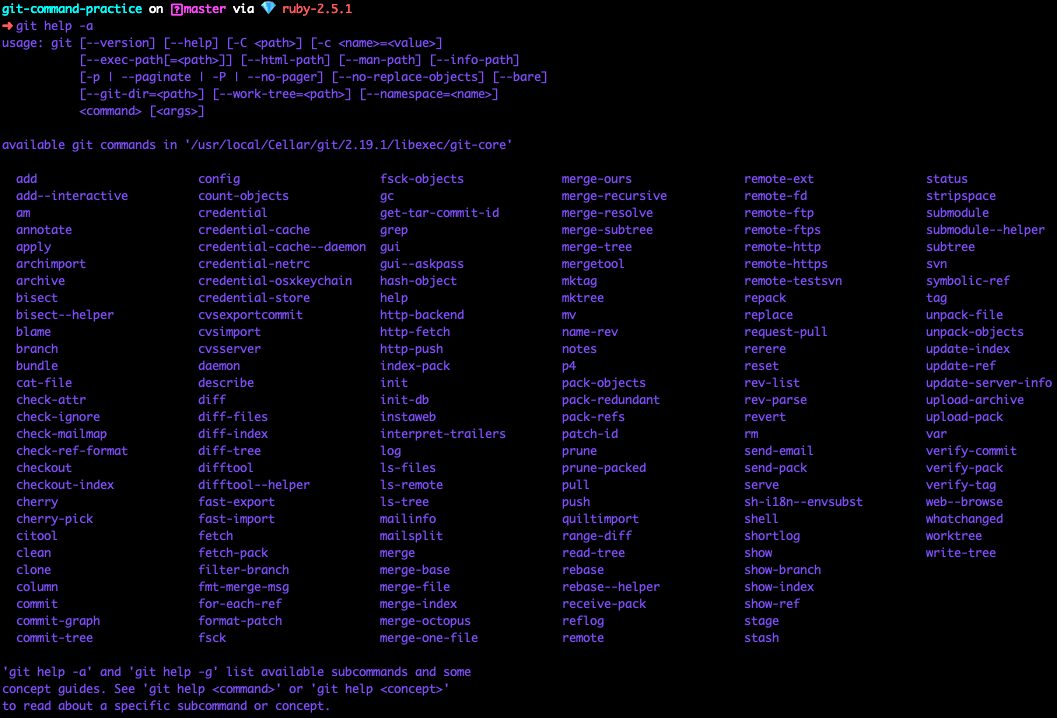1057x718 pixels.
Task: Click the cherry-pick command
Action: tap(54, 519)
